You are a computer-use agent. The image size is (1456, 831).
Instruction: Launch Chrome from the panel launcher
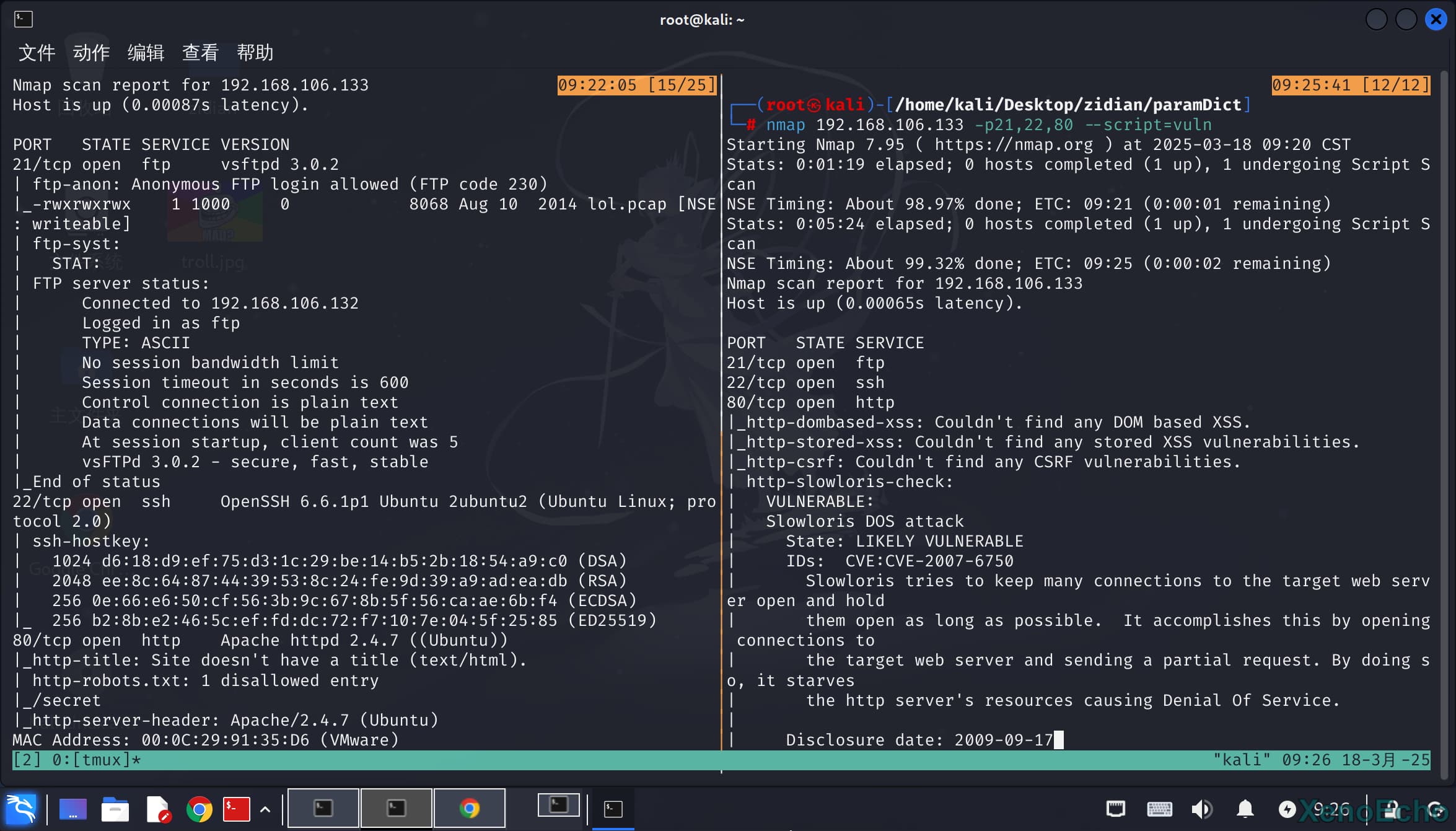[199, 809]
